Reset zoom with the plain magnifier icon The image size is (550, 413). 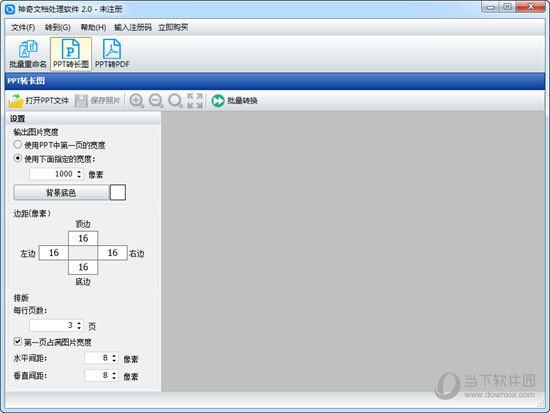pos(175,101)
